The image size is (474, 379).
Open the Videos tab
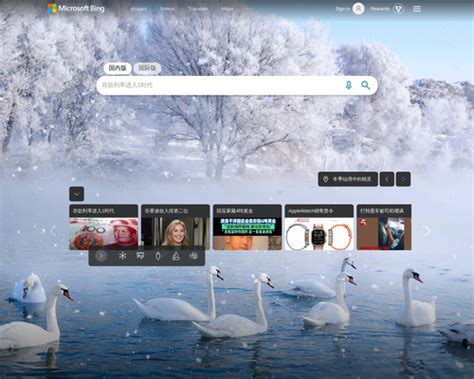coord(167,9)
